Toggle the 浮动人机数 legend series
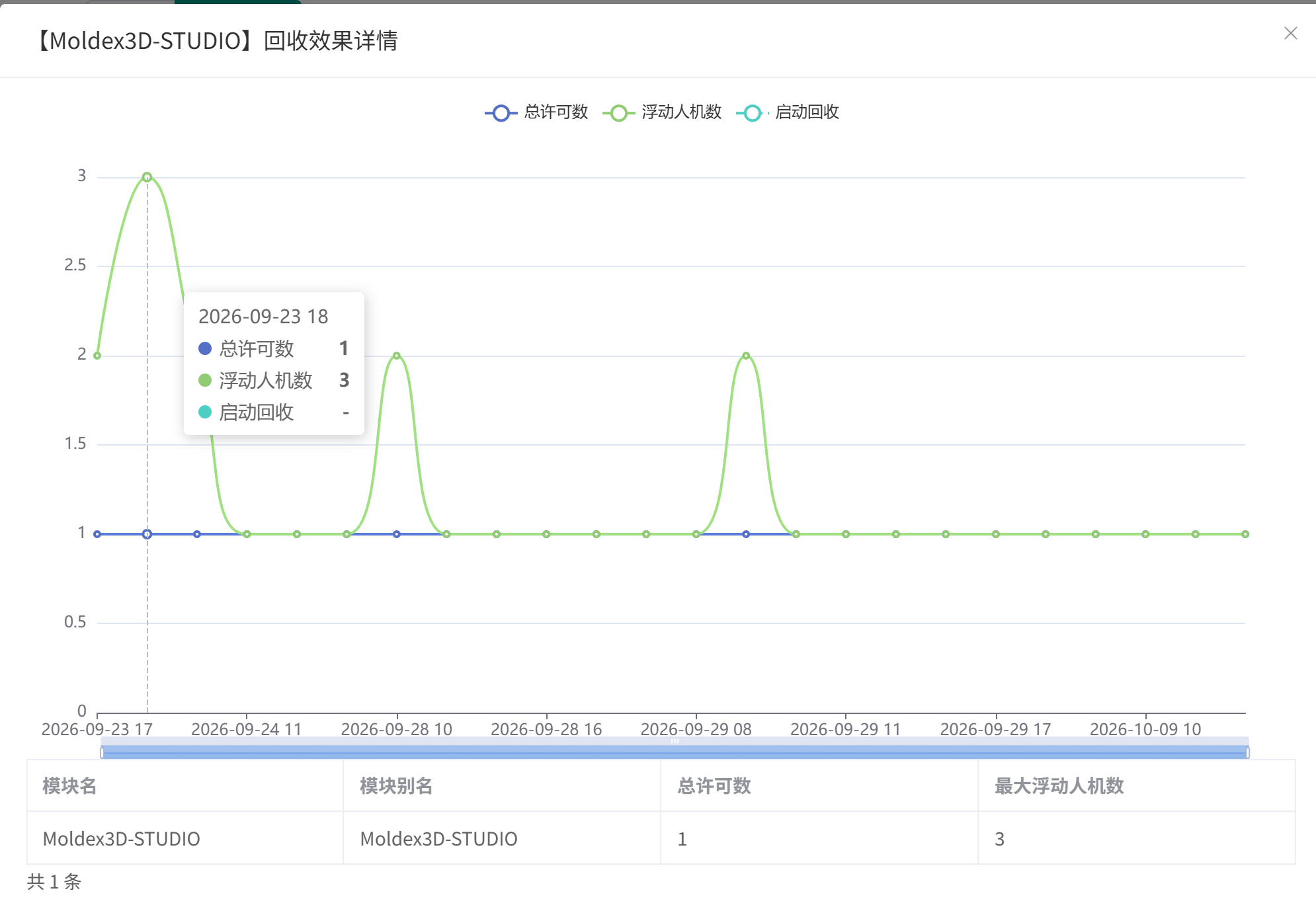This screenshot has width=1316, height=911. (x=662, y=112)
